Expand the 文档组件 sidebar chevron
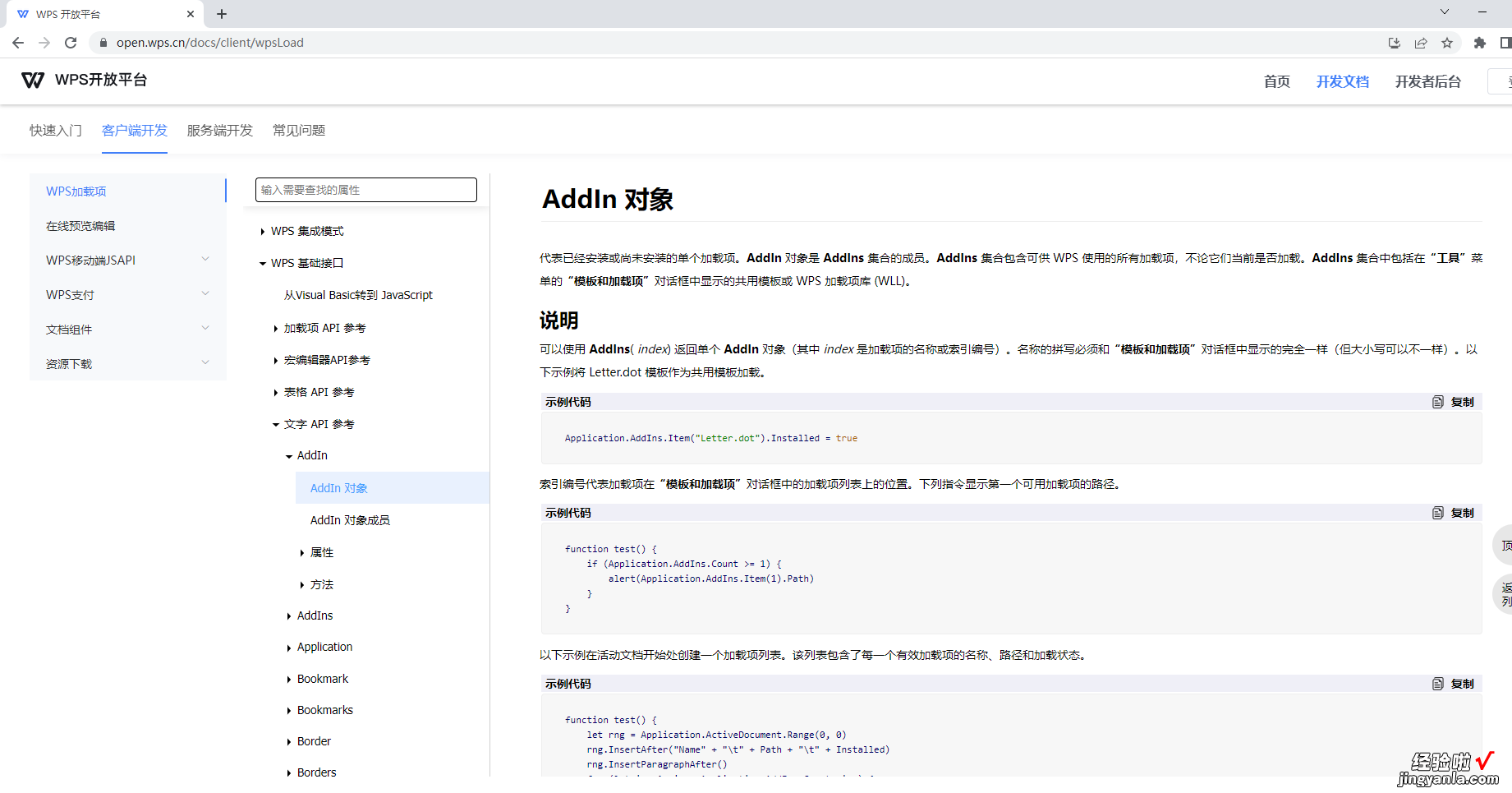Viewport: 1512px width, 793px height. tap(205, 328)
